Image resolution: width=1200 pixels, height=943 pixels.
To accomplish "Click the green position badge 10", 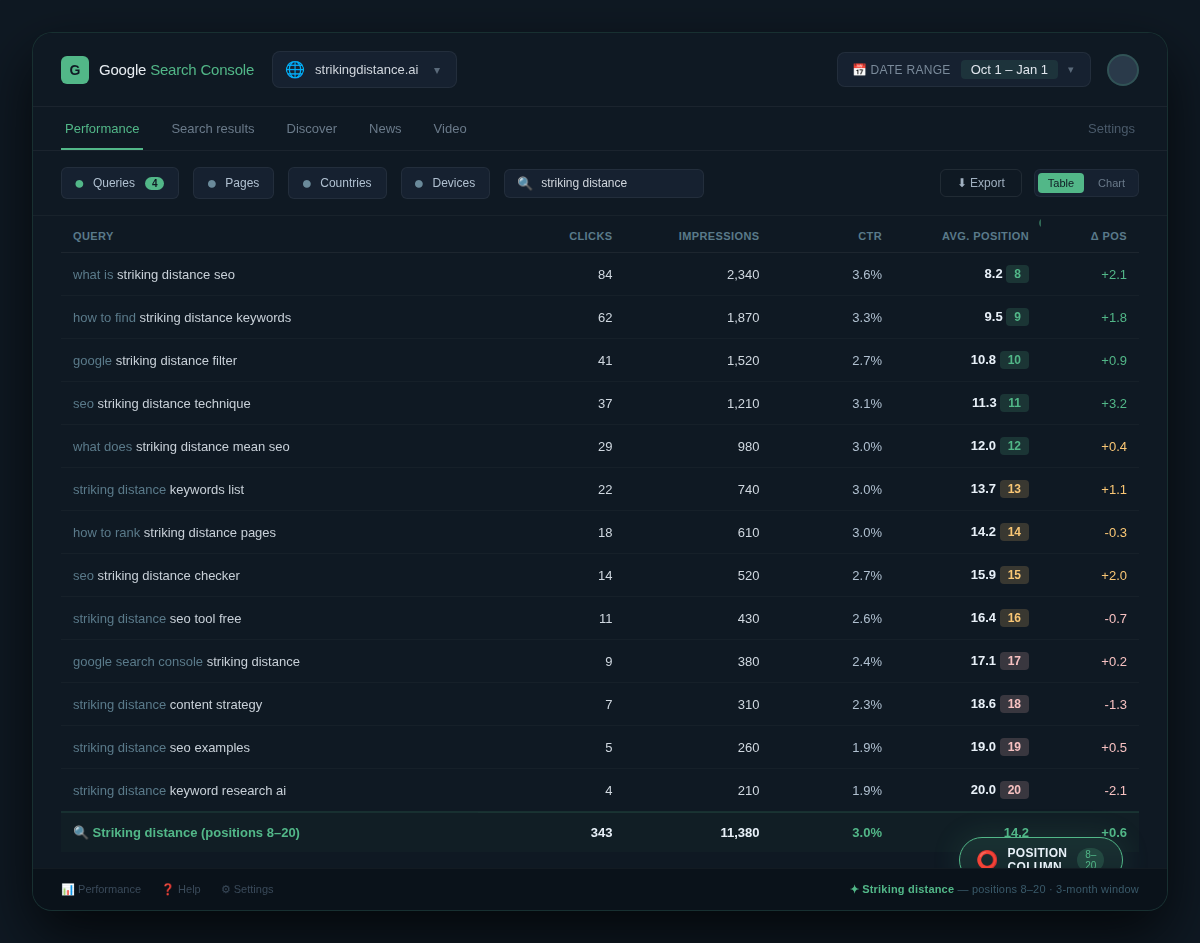I will [x=1014, y=360].
